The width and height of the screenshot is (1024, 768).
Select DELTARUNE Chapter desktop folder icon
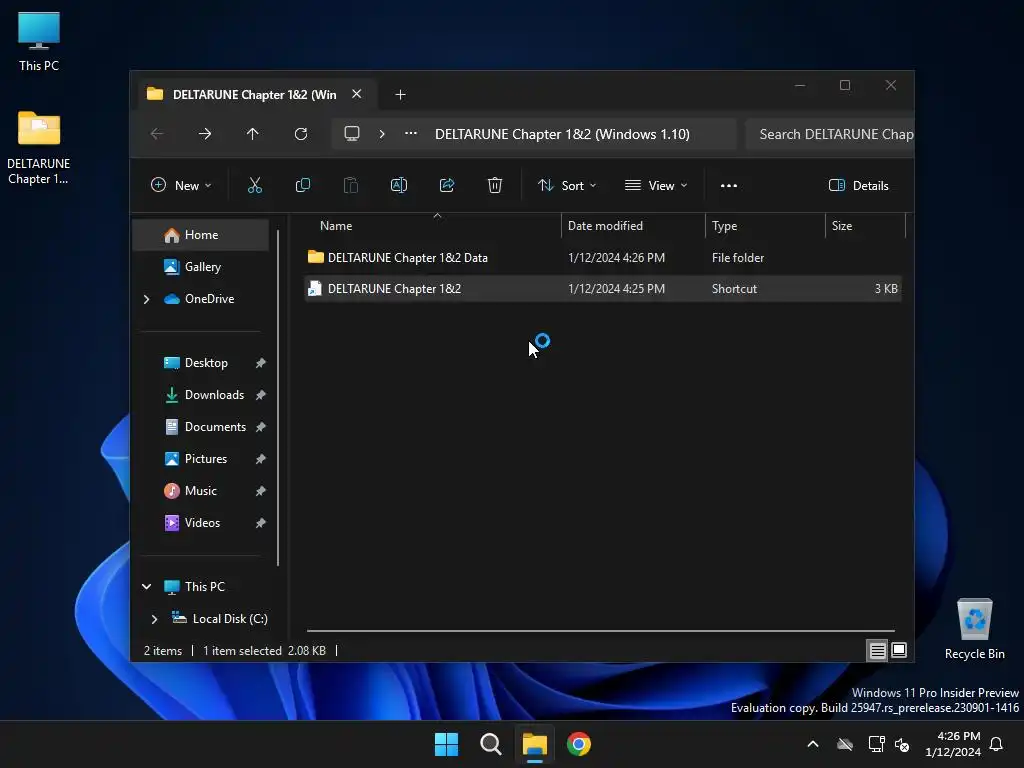(39, 148)
